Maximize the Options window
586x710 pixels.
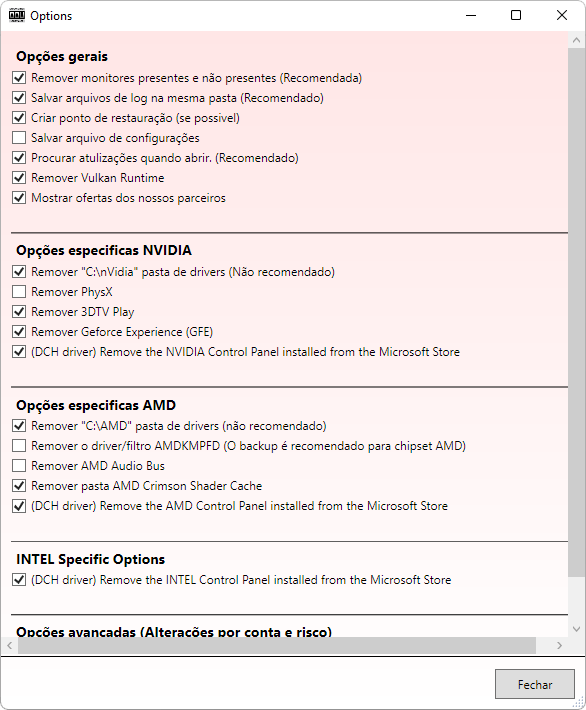pos(516,15)
